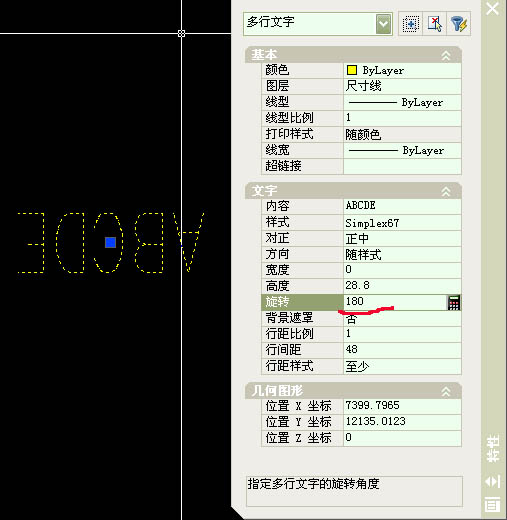This screenshot has width=507, height=520.
Task: Collapse the 文字 section
Action: click(446, 192)
